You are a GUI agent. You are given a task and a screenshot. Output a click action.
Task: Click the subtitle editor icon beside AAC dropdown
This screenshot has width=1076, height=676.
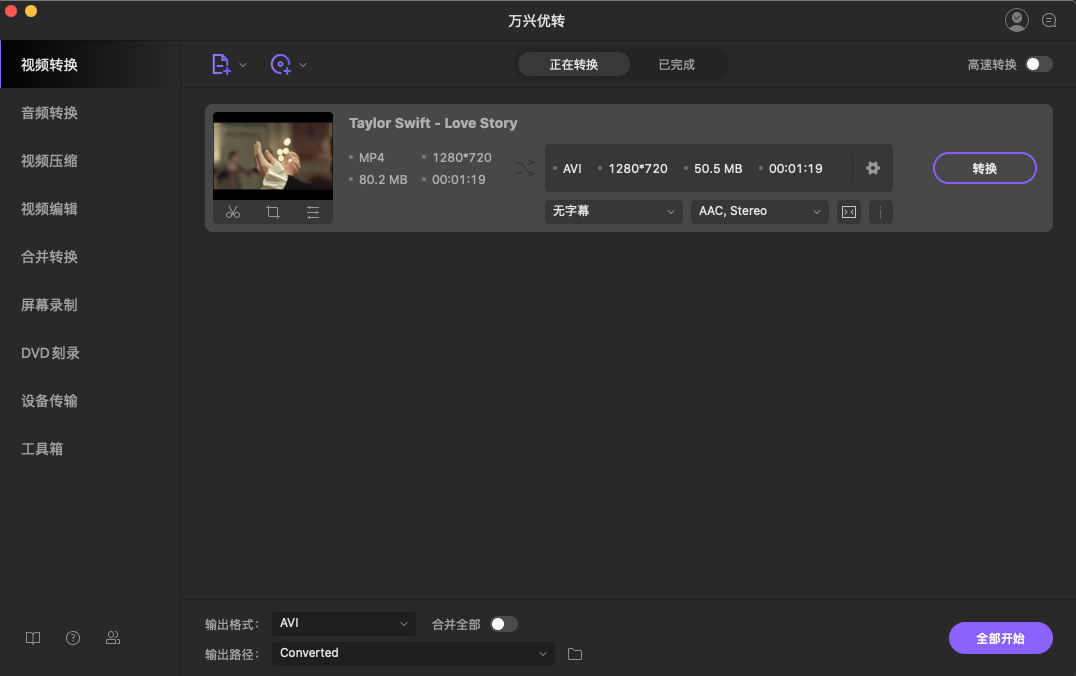[x=848, y=211]
